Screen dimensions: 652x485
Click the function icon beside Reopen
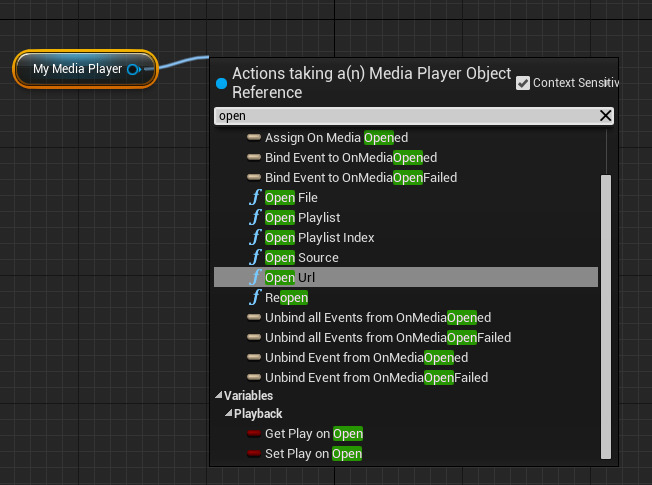coord(255,297)
